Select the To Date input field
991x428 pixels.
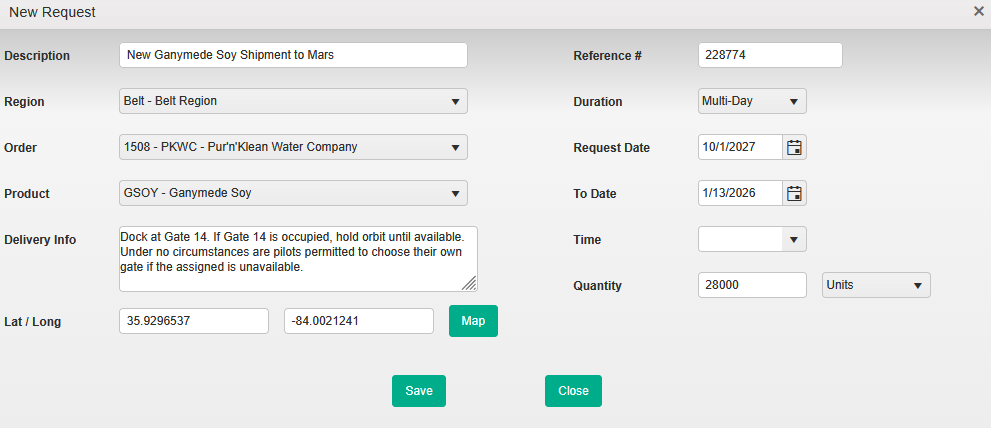click(x=739, y=193)
